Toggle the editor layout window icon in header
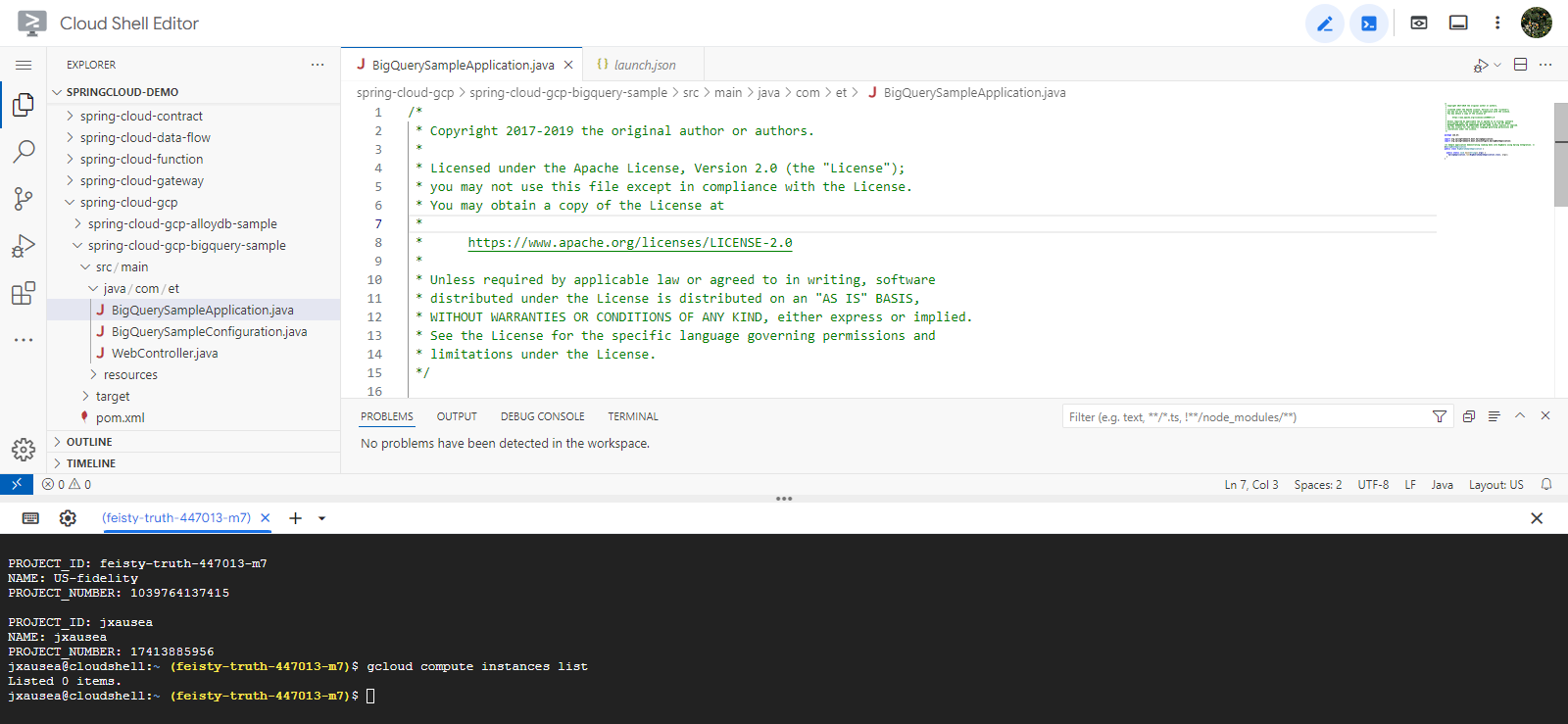The height and width of the screenshot is (724, 1568). coord(1458,24)
